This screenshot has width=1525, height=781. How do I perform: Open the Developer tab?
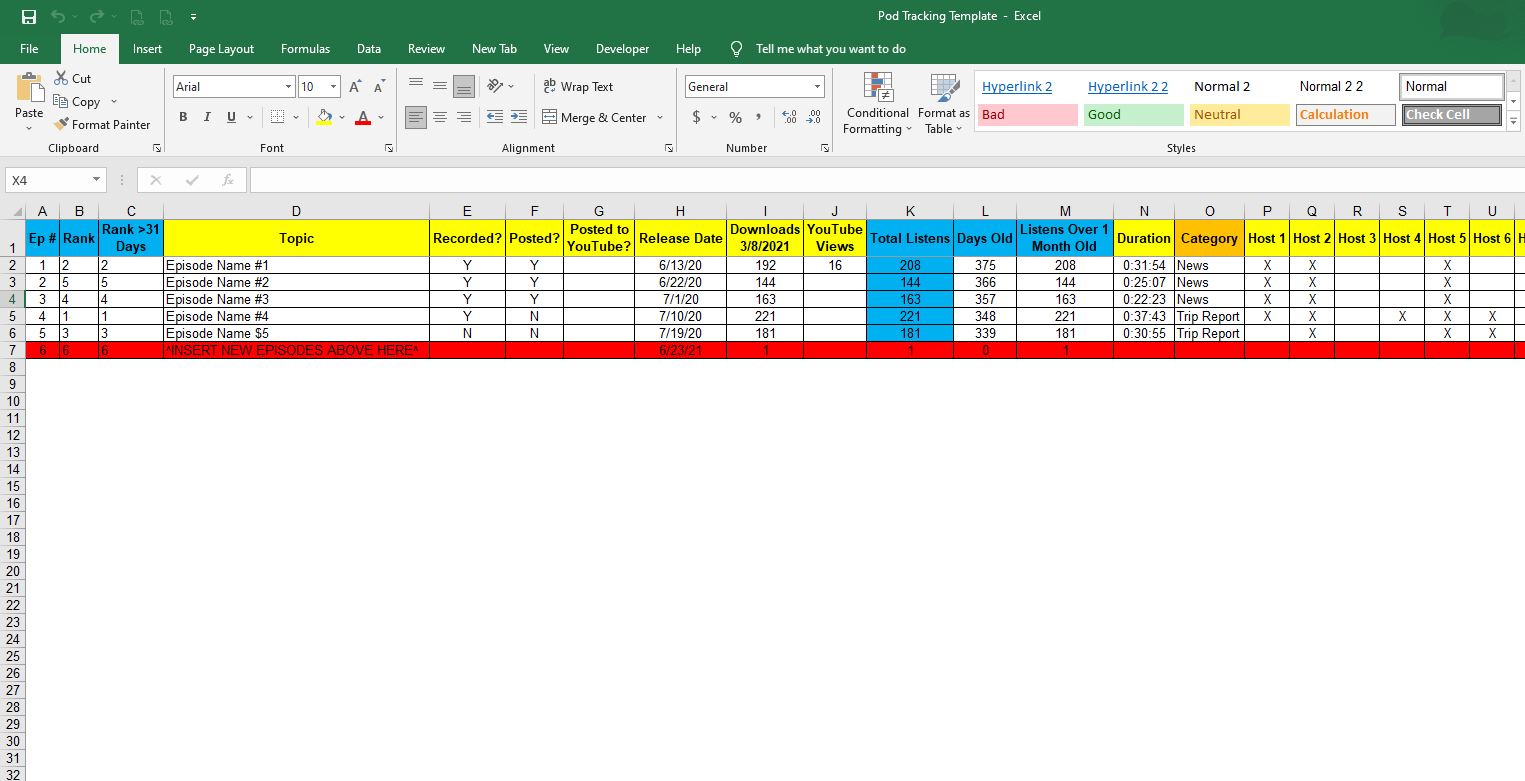click(x=622, y=48)
